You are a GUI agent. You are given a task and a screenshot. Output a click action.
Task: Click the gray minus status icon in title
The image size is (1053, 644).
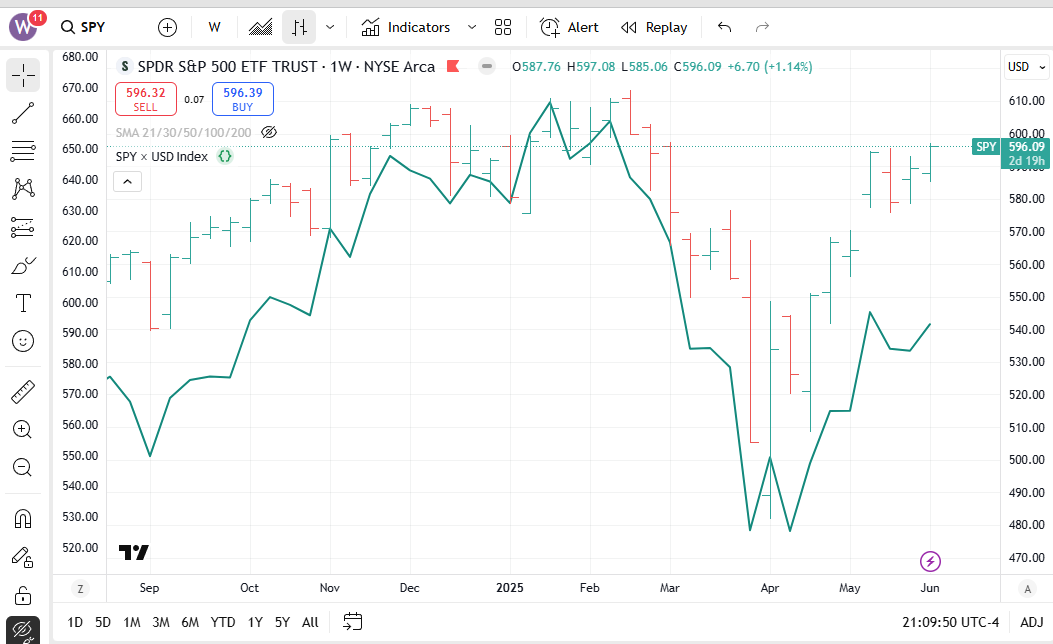tap(487, 66)
